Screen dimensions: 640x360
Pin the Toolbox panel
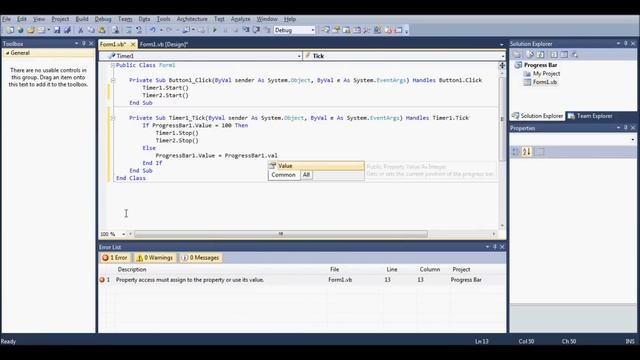pyautogui.click(x=84, y=43)
